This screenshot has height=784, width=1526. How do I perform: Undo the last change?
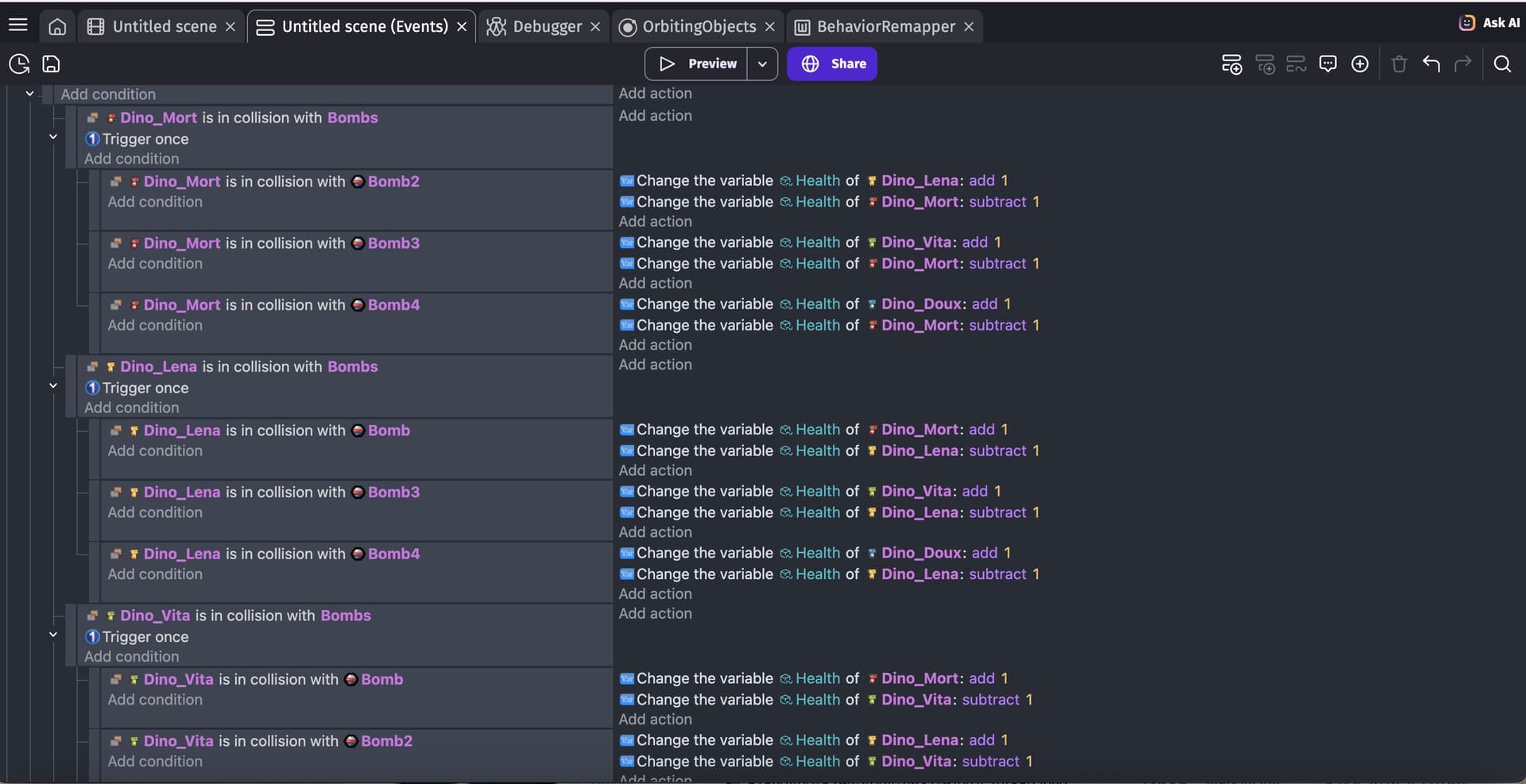[1431, 64]
